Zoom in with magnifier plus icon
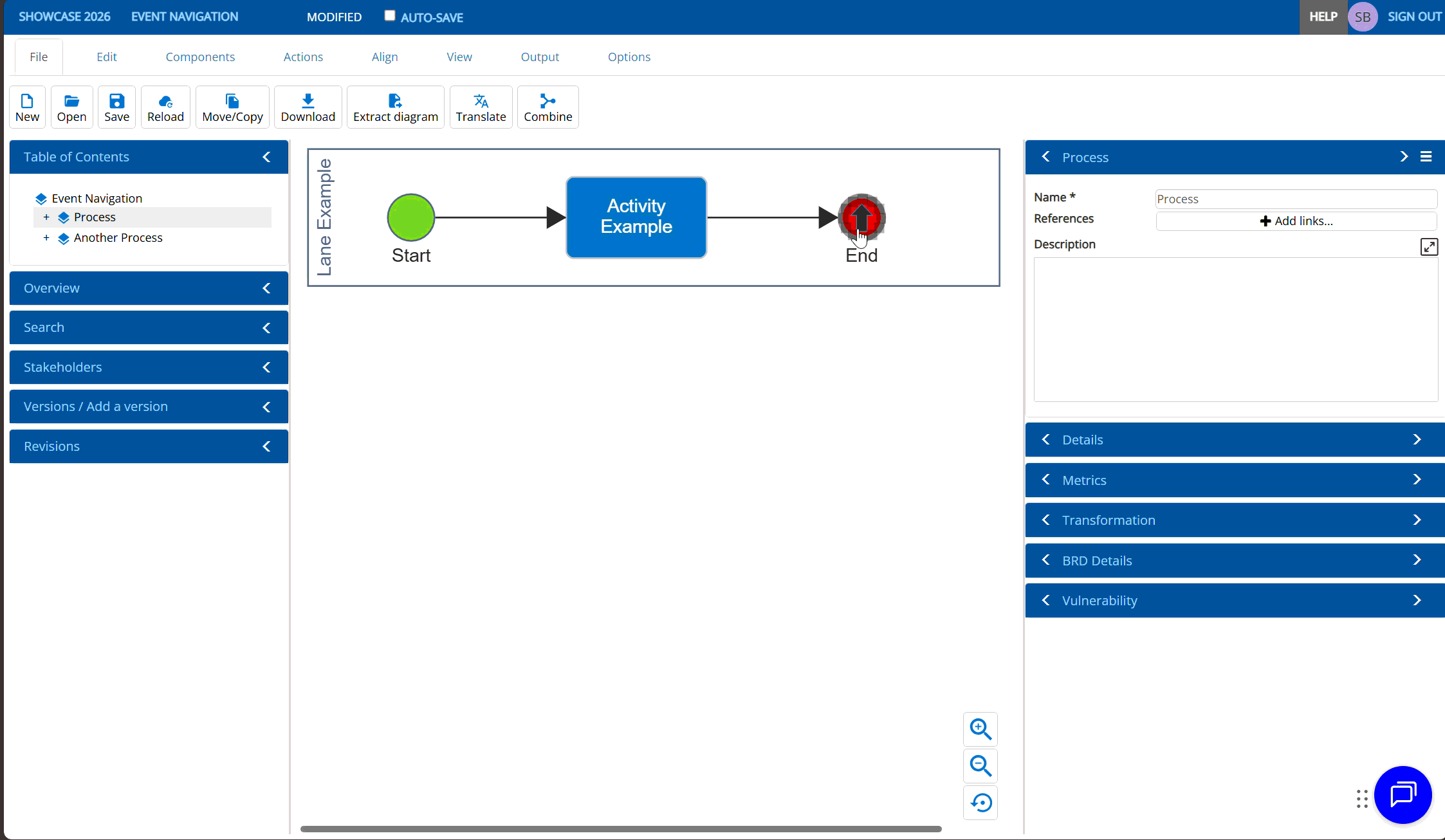Screen dimensions: 1445x840 coord(980,729)
